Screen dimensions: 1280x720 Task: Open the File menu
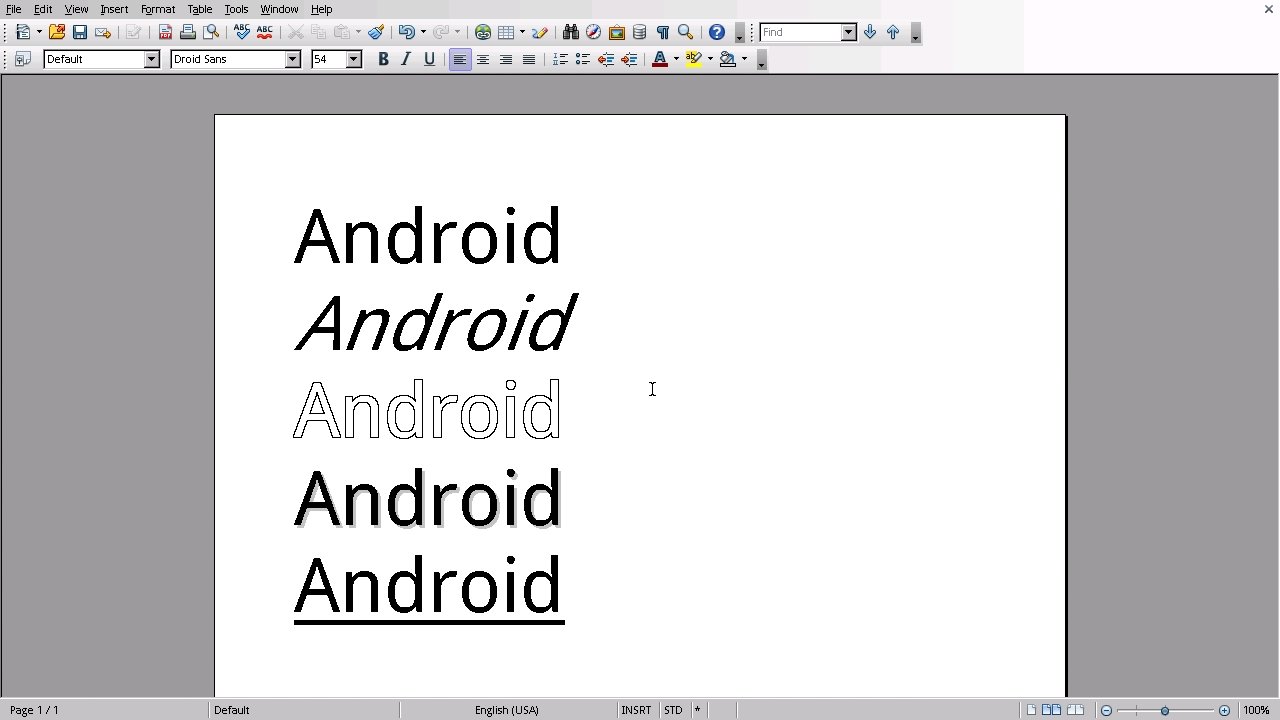(14, 9)
